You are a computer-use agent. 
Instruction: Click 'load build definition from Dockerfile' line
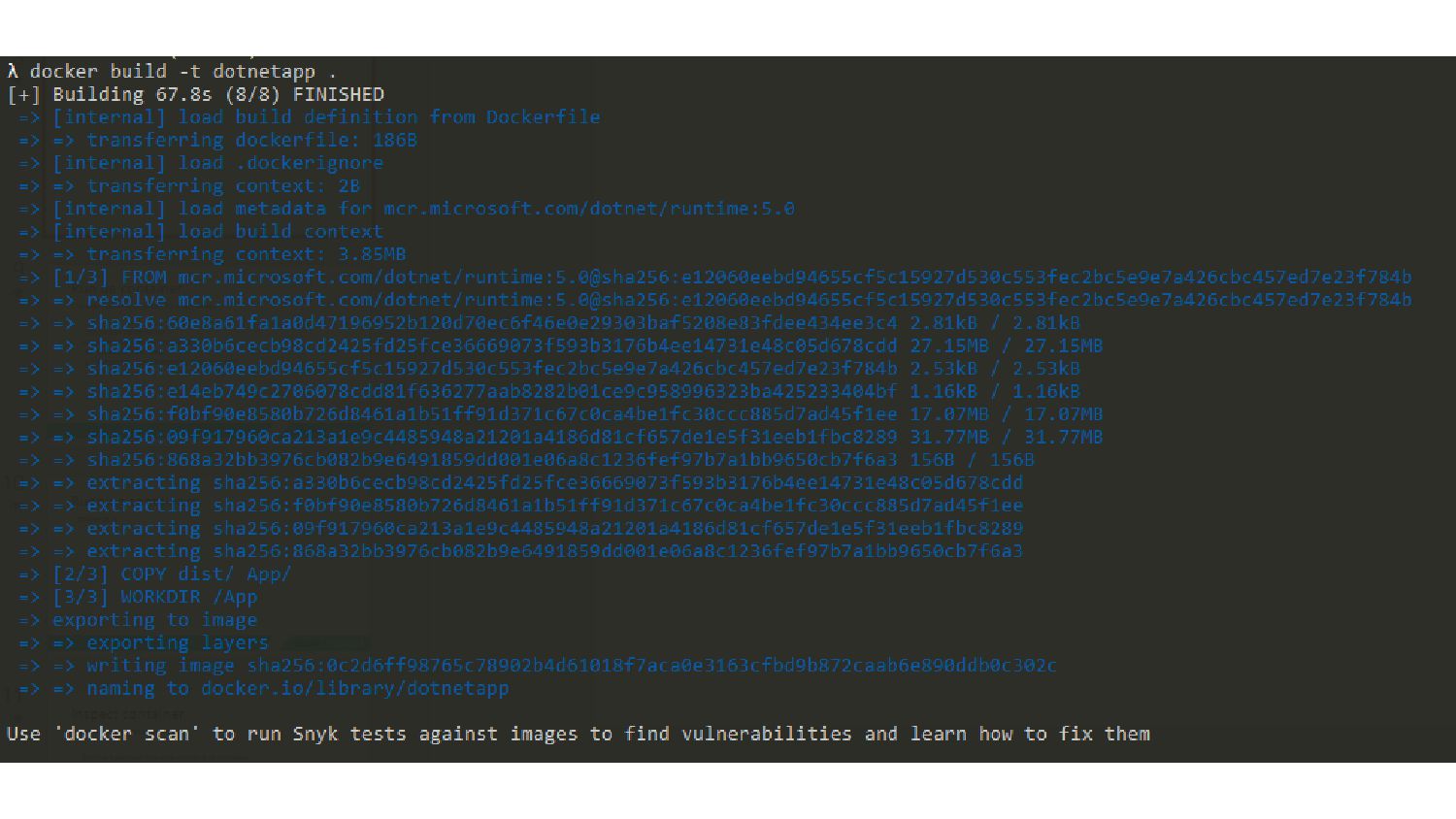pyautogui.click(x=309, y=117)
